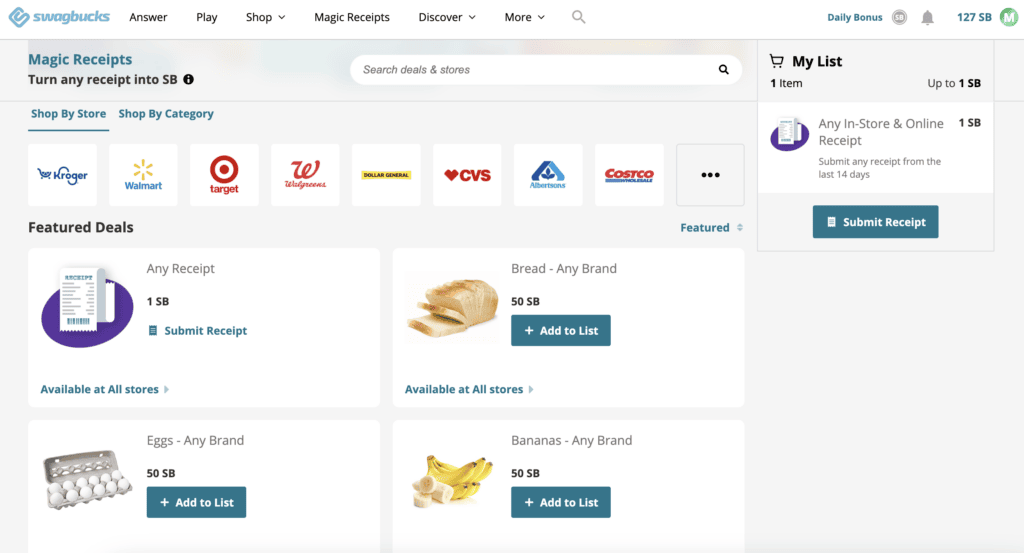
Task: Switch to Shop By Category tab
Action: [x=166, y=114]
